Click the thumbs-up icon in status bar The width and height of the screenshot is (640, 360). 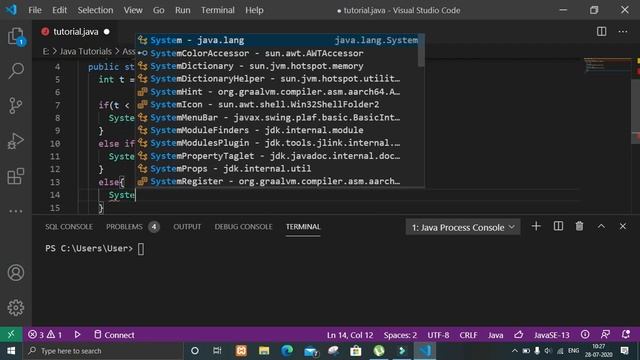(518, 335)
